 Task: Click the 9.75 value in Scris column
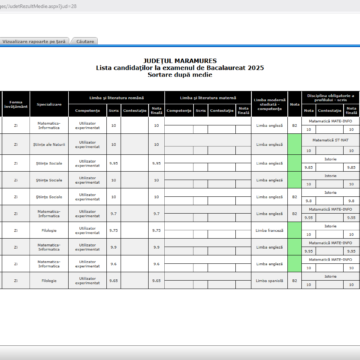coord(114,230)
